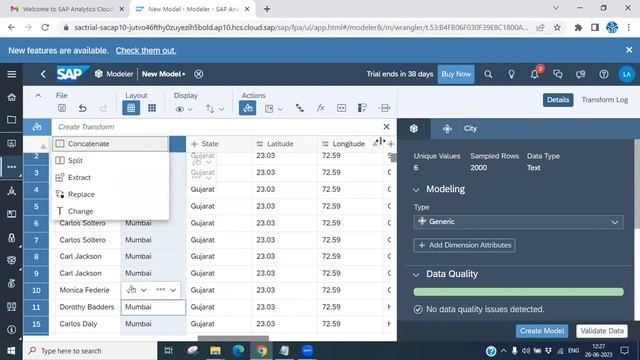This screenshot has height=360, width=640.
Task: Select the State column header
Action: (219, 144)
